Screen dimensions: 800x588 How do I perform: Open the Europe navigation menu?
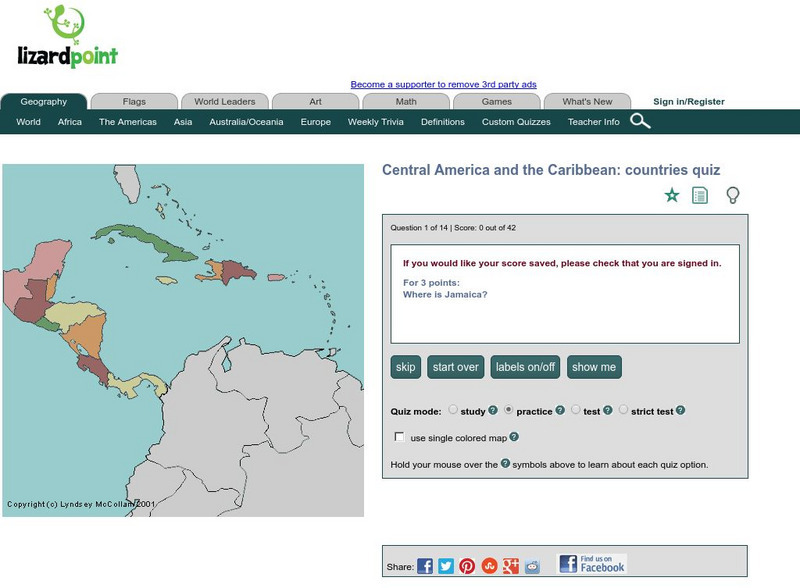tap(315, 122)
